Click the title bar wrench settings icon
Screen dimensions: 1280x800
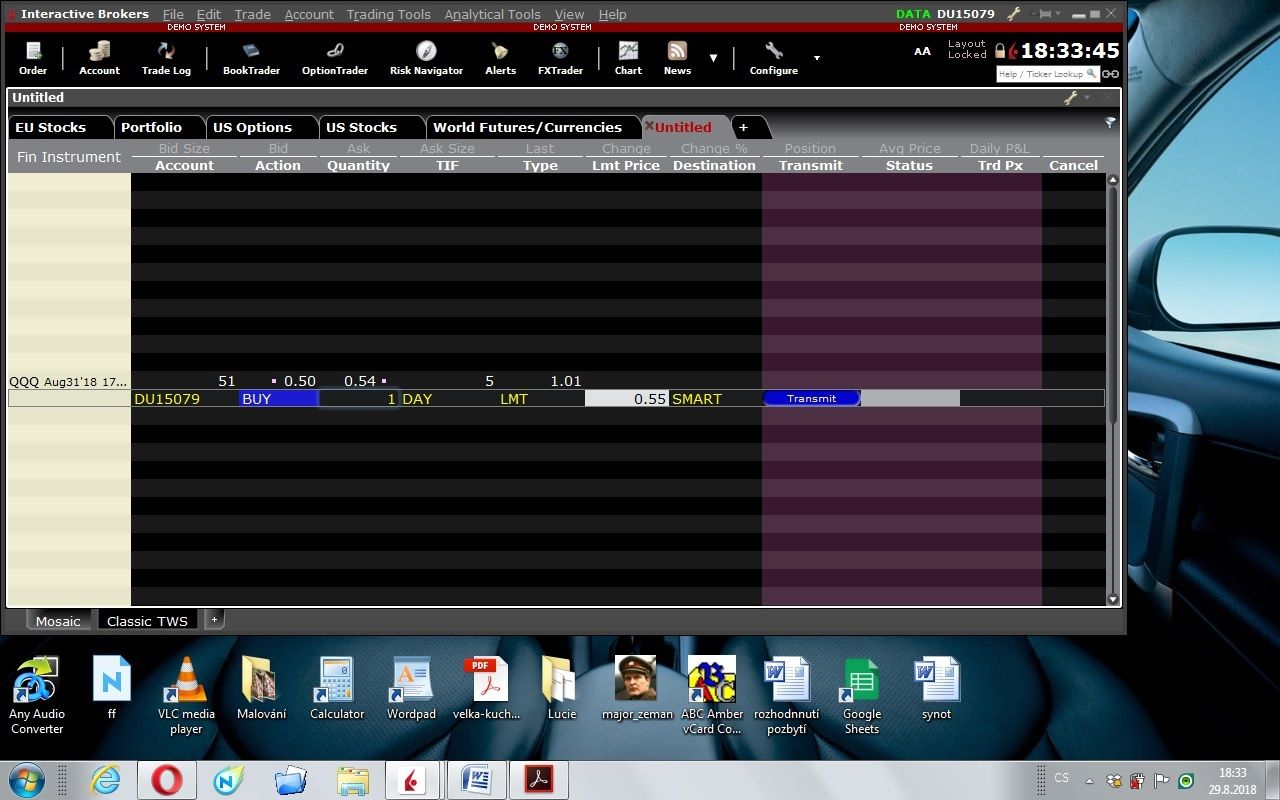(x=1014, y=14)
